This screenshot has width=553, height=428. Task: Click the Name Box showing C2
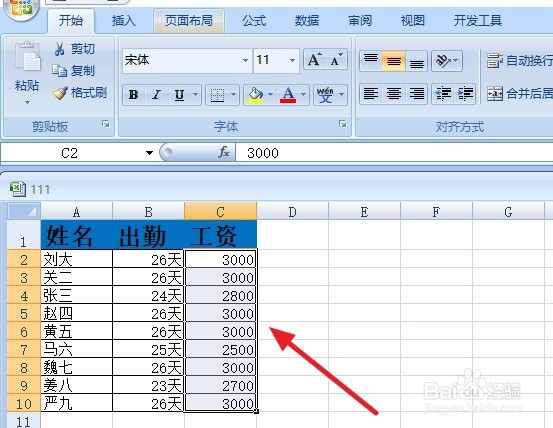(x=70, y=153)
